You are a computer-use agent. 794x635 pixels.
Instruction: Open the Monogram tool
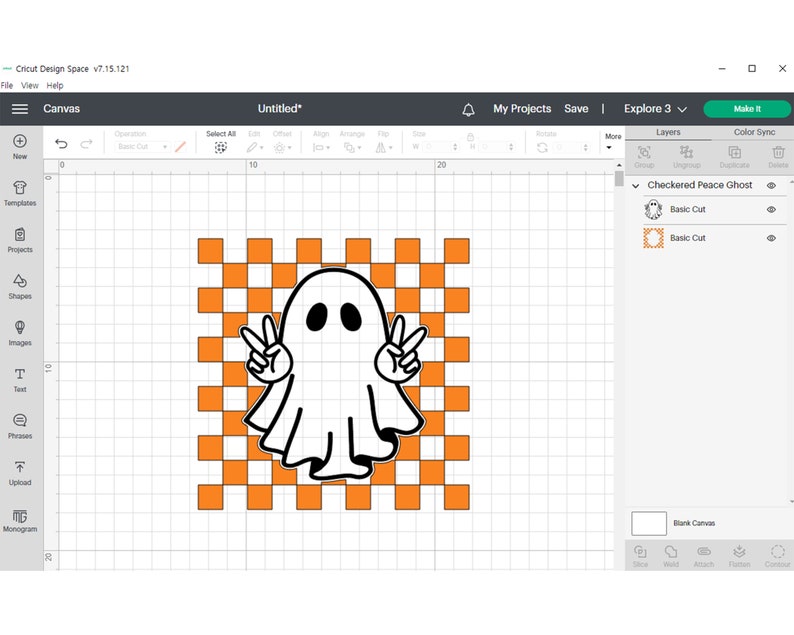20,521
